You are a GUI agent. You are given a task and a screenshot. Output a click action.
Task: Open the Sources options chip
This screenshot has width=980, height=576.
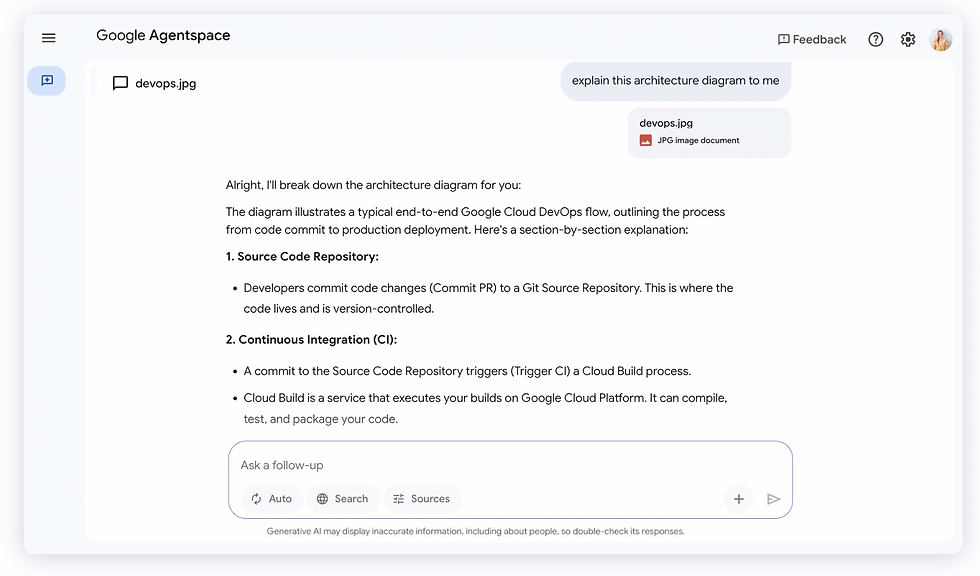click(x=422, y=499)
